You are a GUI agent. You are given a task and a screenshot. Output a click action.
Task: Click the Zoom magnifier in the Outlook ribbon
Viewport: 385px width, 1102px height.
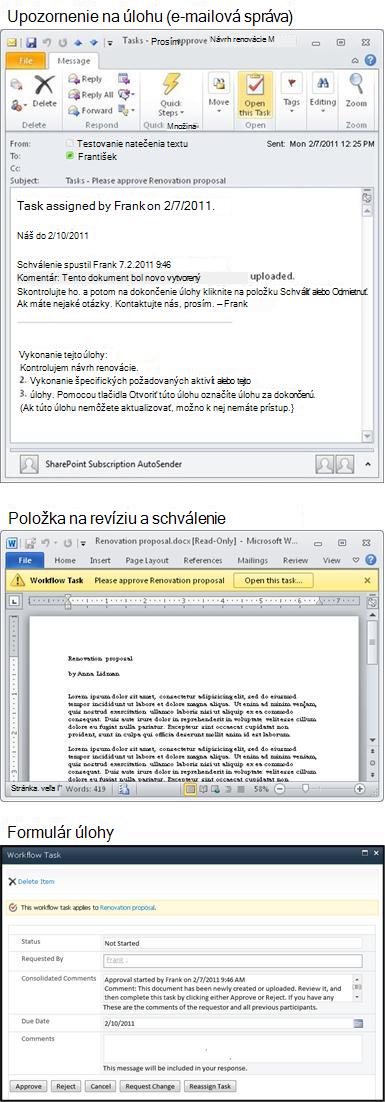[356, 91]
